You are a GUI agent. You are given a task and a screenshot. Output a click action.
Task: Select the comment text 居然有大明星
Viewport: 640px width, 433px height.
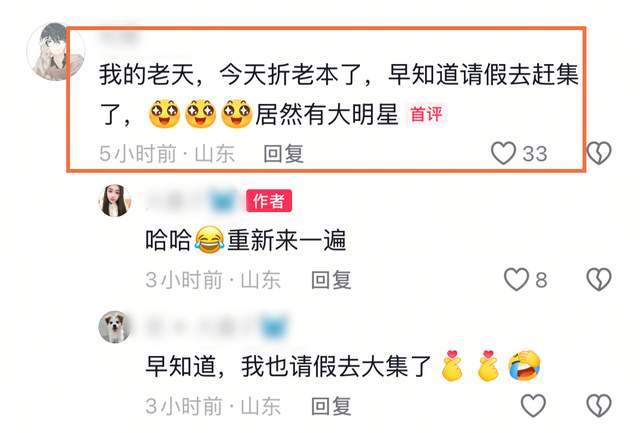coord(327,114)
